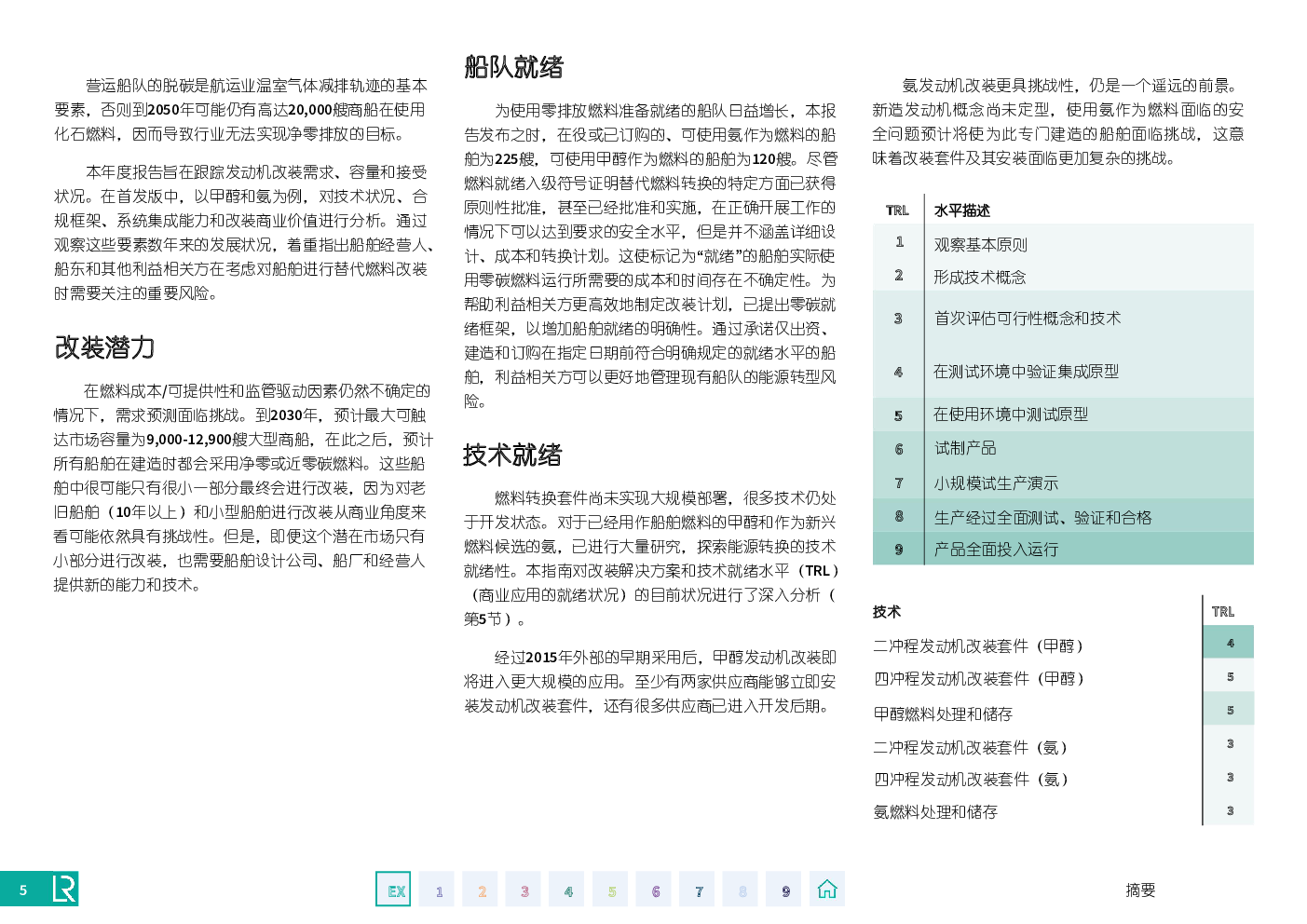Viewport: 1307px width, 924px height.
Task: Select section 5 in navigation bar
Action: tap(611, 890)
